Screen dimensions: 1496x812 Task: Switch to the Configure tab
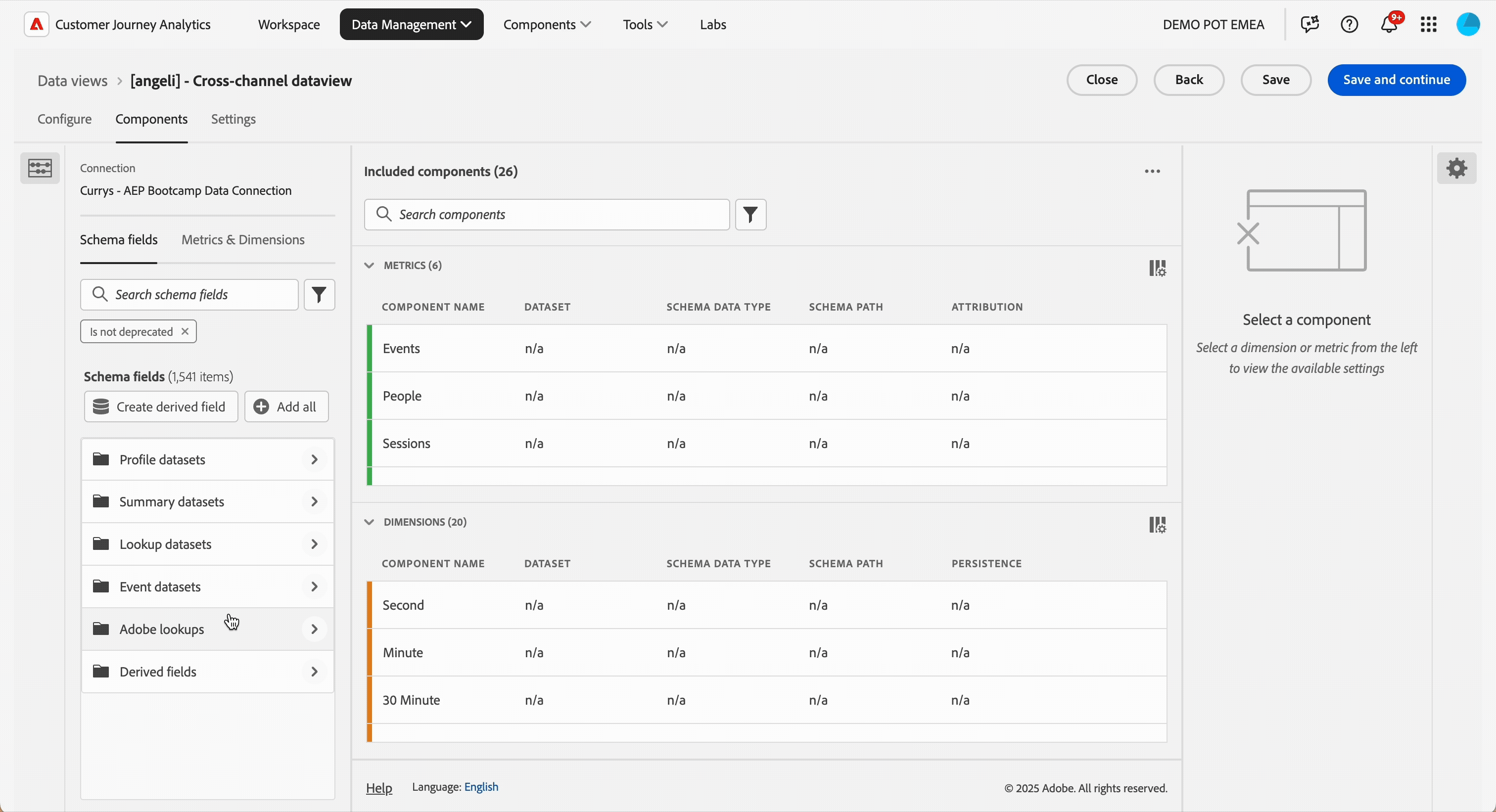[64, 119]
